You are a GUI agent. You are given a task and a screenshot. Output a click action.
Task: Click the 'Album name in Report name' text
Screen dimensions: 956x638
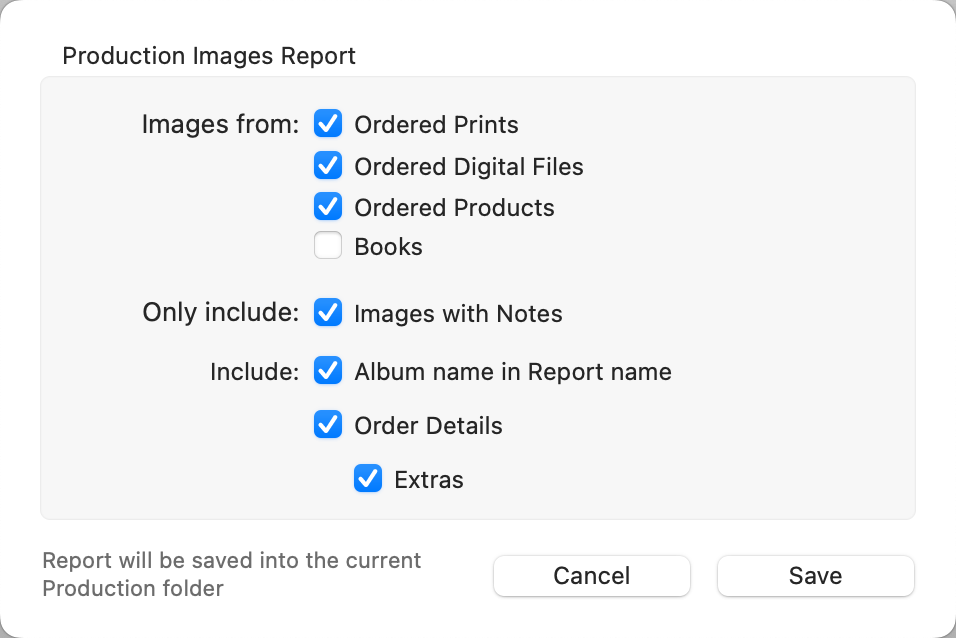512,372
